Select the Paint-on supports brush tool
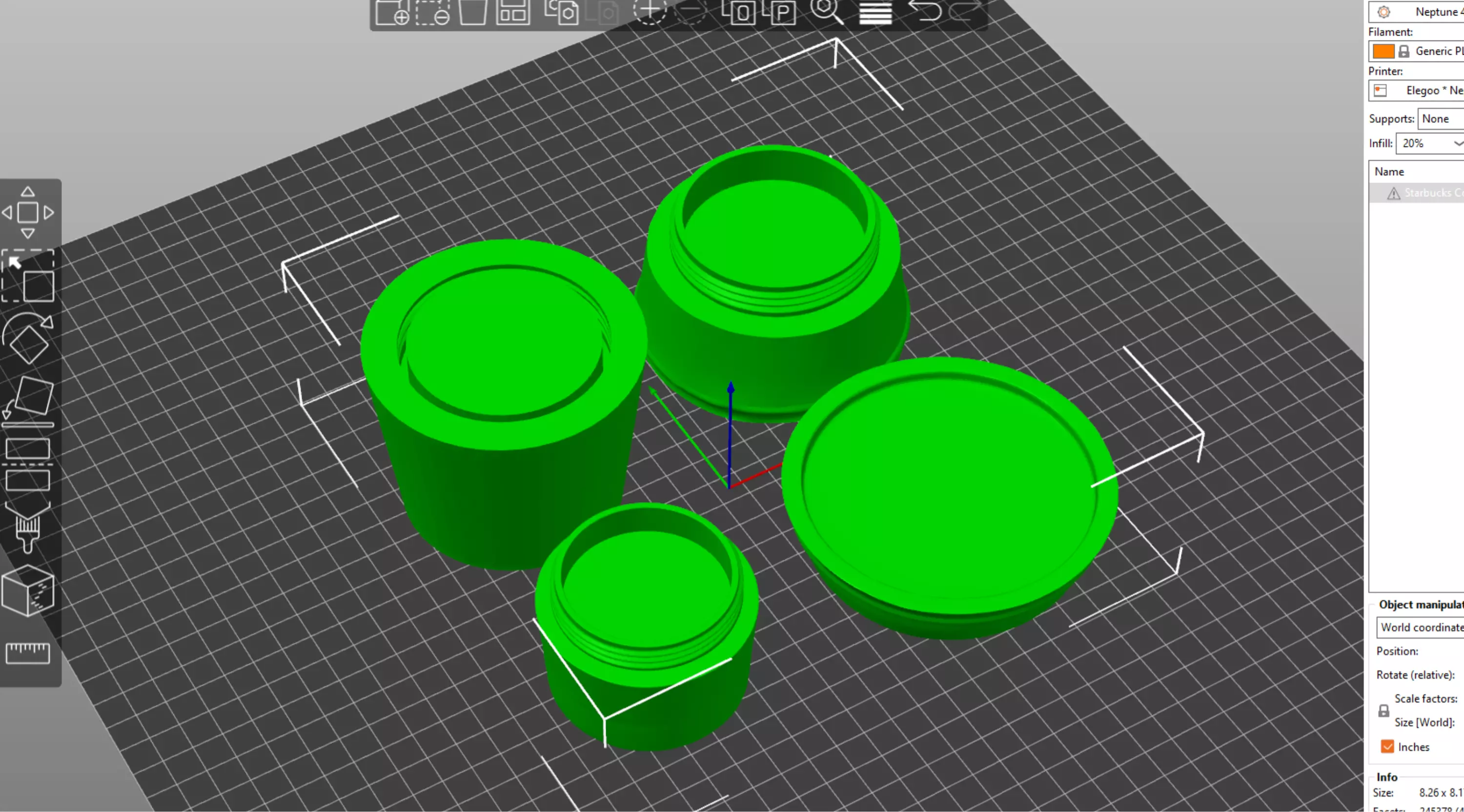Viewport: 1464px width, 812px height. [x=27, y=528]
